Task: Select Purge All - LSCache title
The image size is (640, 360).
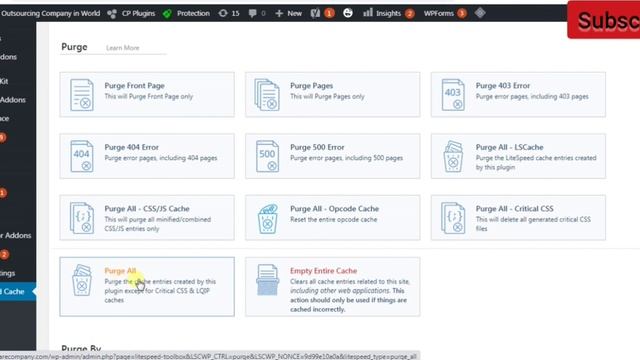Action: pyautogui.click(x=509, y=147)
